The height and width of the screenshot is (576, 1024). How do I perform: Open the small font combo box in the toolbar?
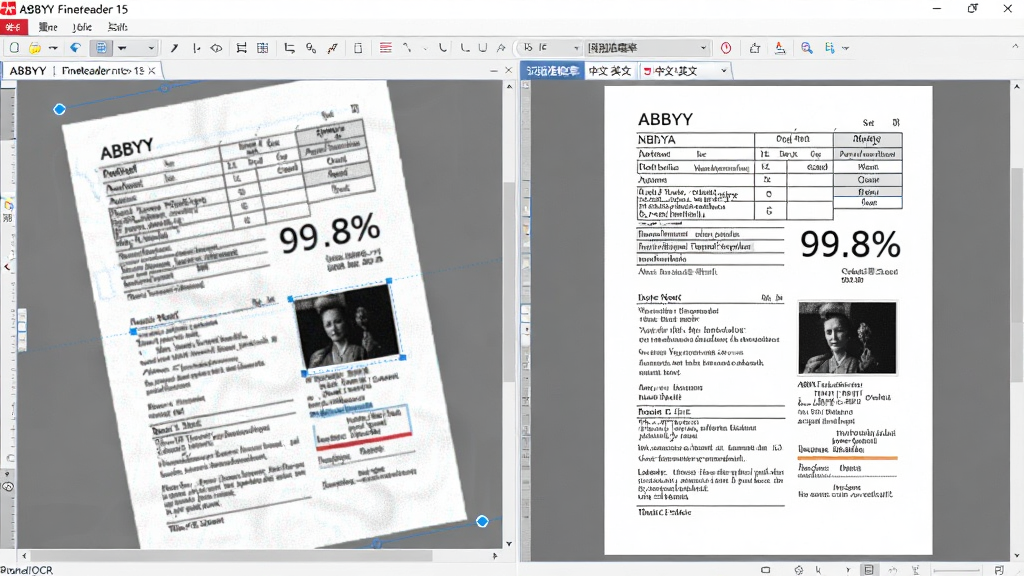550,48
